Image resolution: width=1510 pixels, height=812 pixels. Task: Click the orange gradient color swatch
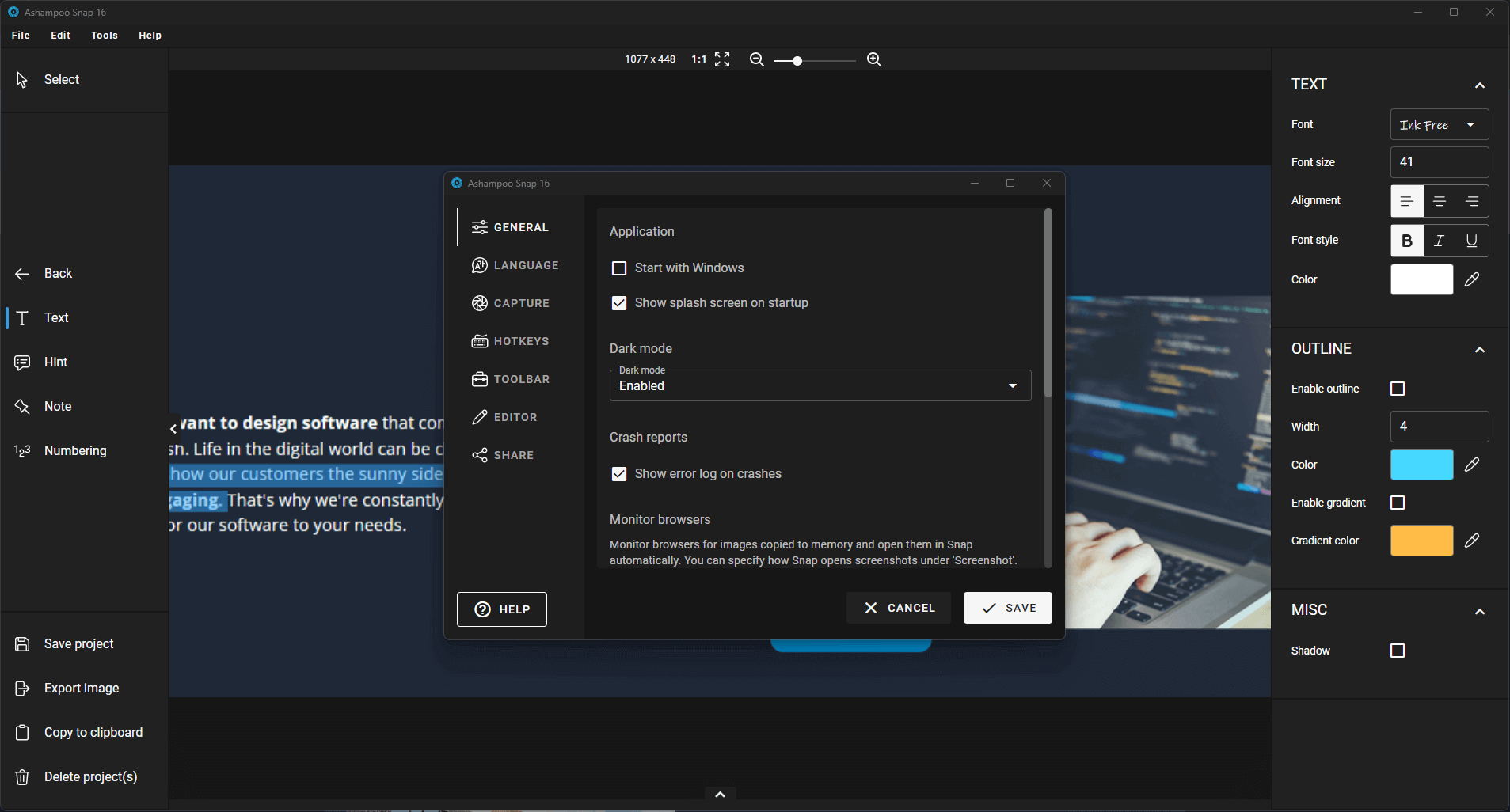(x=1421, y=541)
